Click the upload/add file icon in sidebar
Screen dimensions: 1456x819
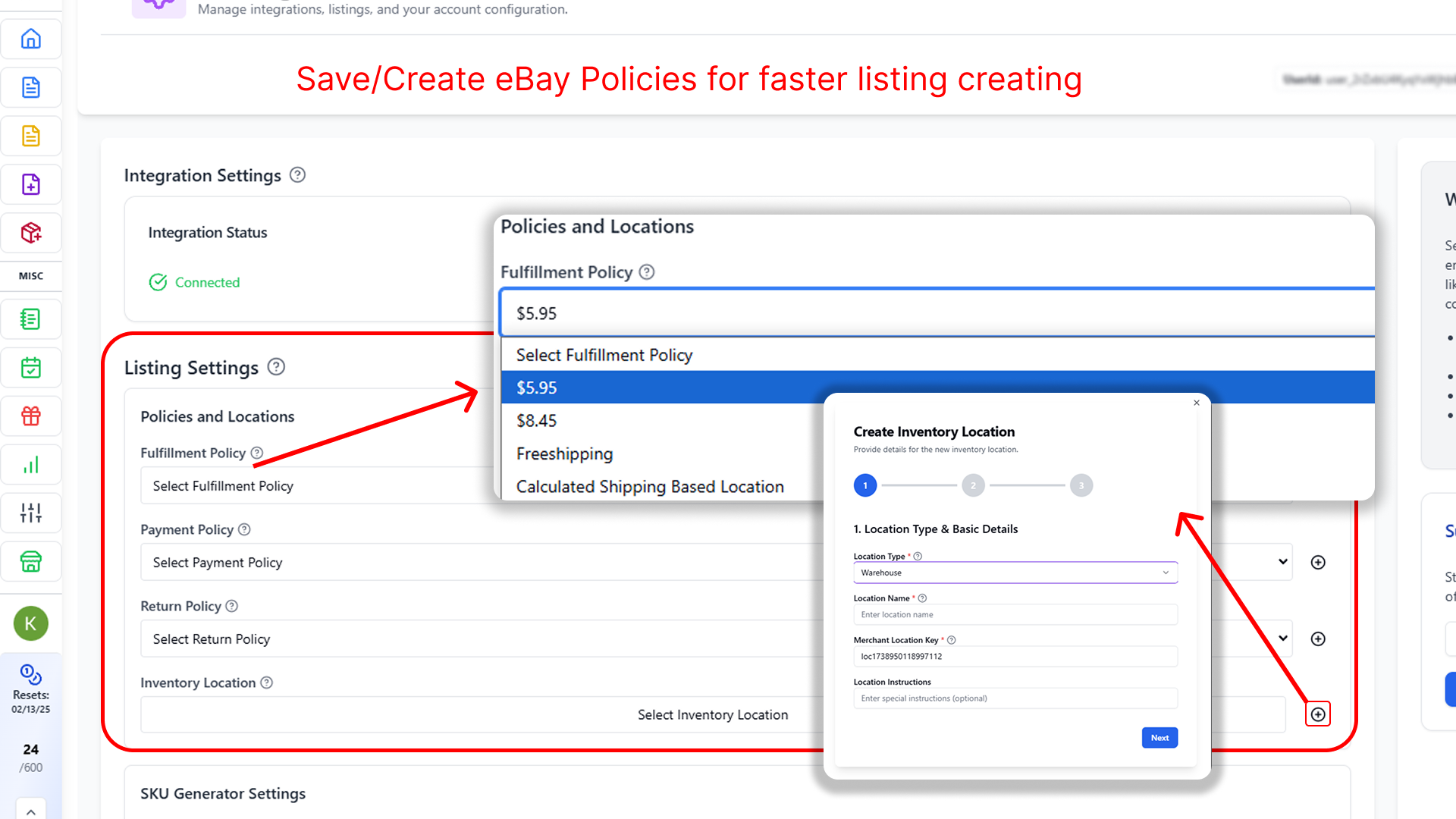click(29, 184)
